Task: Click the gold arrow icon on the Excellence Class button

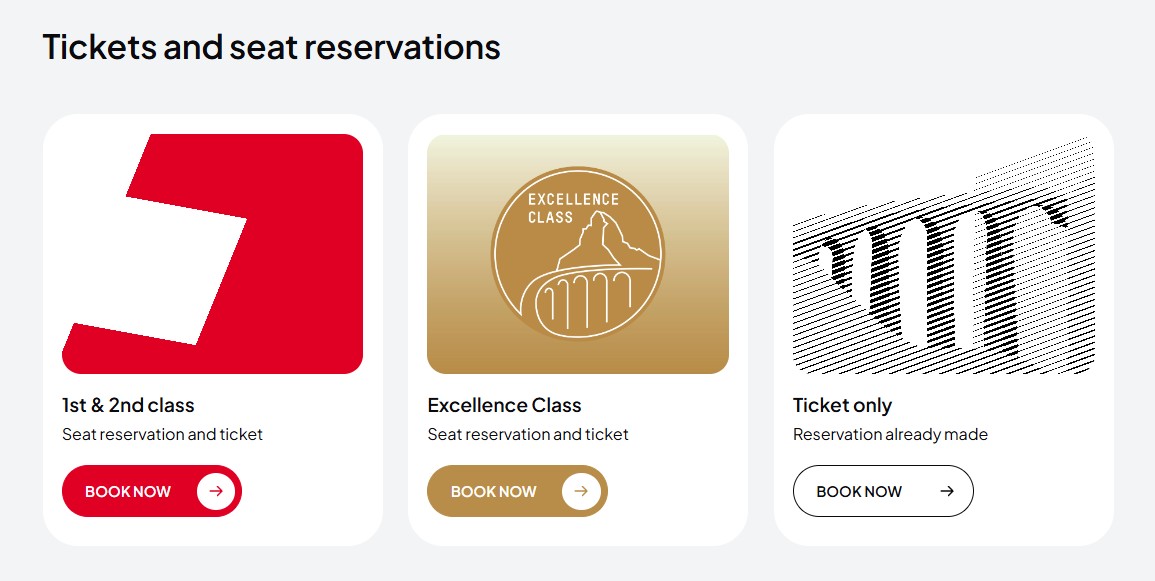Action: coord(581,491)
